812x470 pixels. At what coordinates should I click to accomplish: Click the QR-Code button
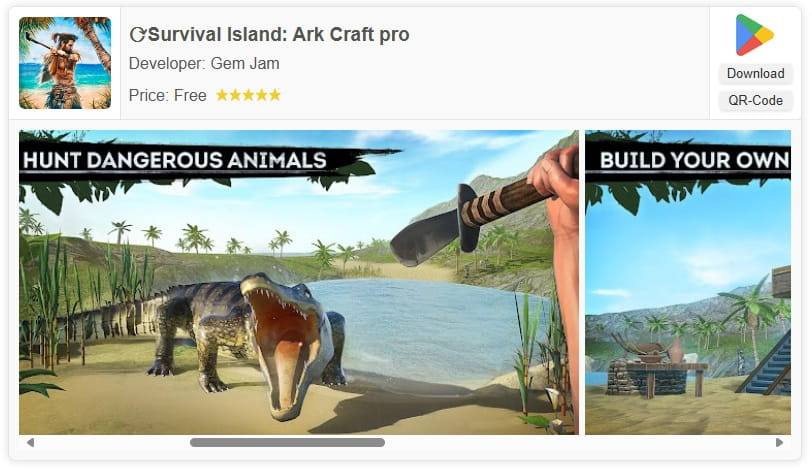[756, 100]
